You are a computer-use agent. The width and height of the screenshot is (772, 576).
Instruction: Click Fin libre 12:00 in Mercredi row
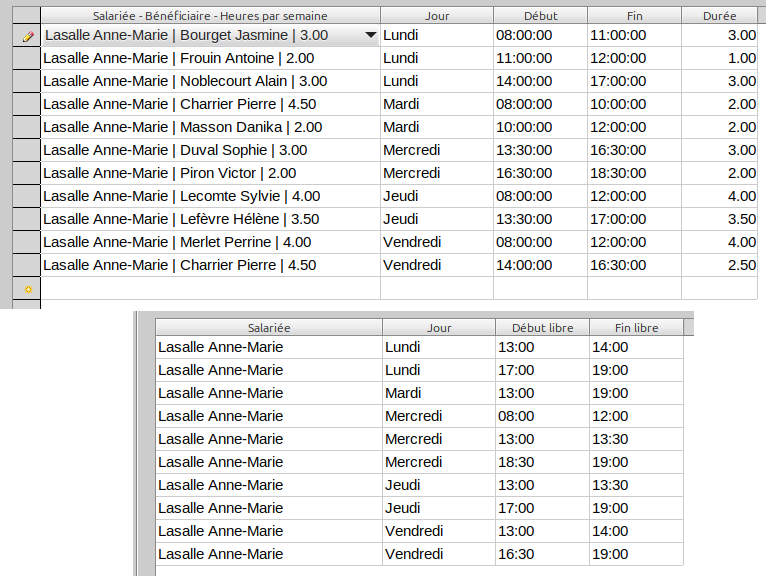click(637, 416)
